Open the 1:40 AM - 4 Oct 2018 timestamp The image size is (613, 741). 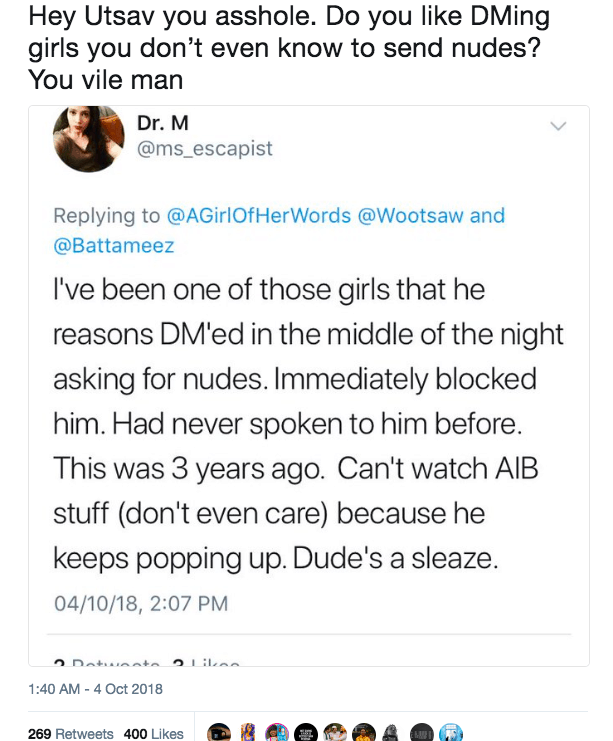pyautogui.click(x=95, y=688)
